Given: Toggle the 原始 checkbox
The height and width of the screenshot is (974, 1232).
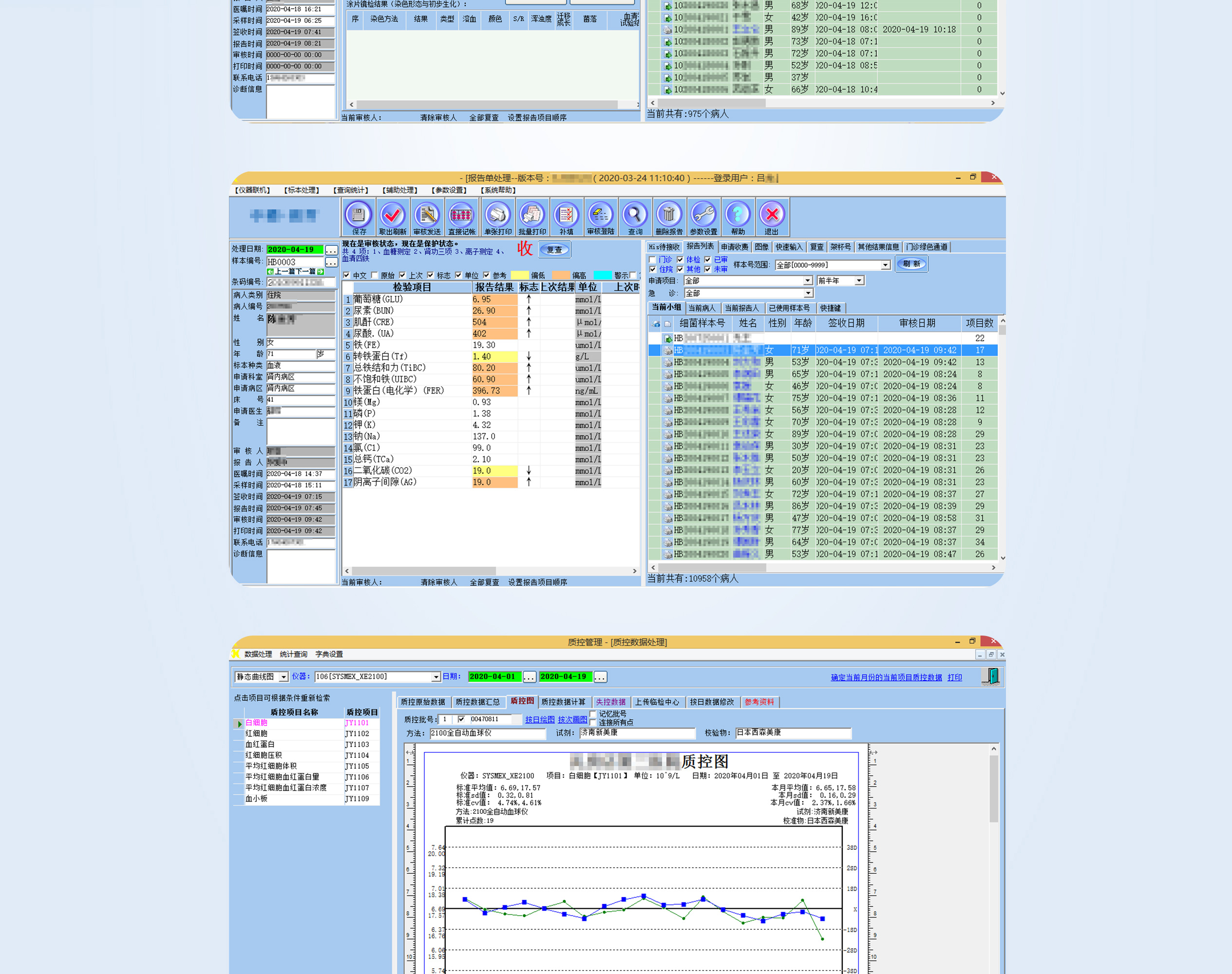Looking at the screenshot, I should point(375,276).
